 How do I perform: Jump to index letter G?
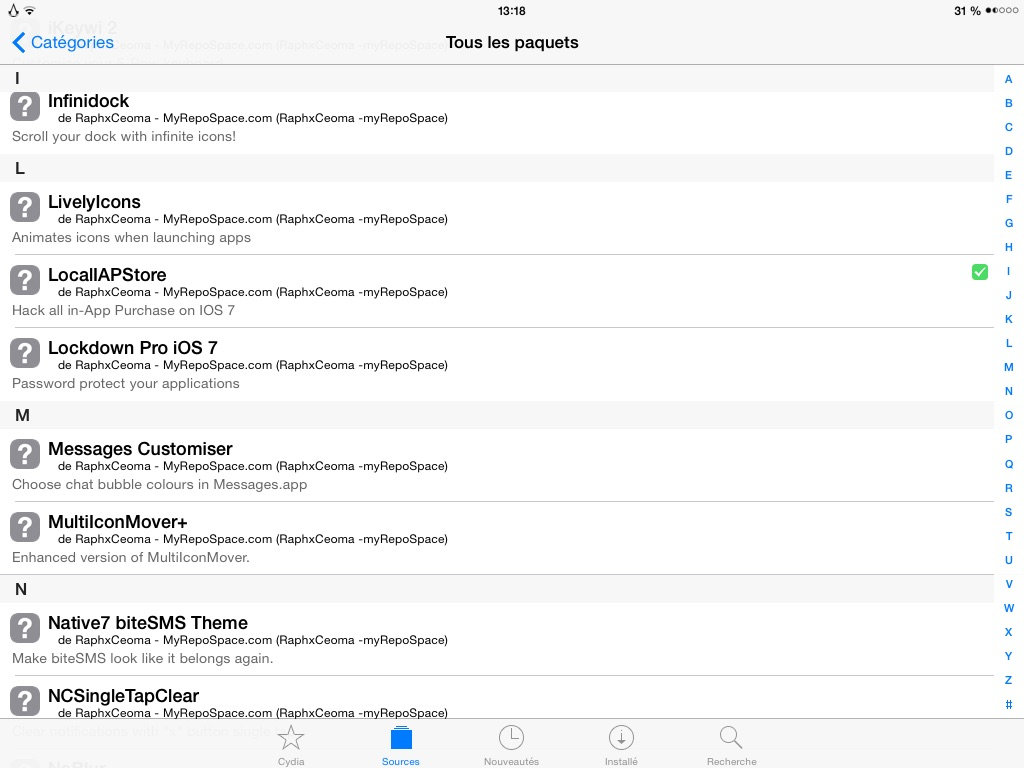(1008, 223)
